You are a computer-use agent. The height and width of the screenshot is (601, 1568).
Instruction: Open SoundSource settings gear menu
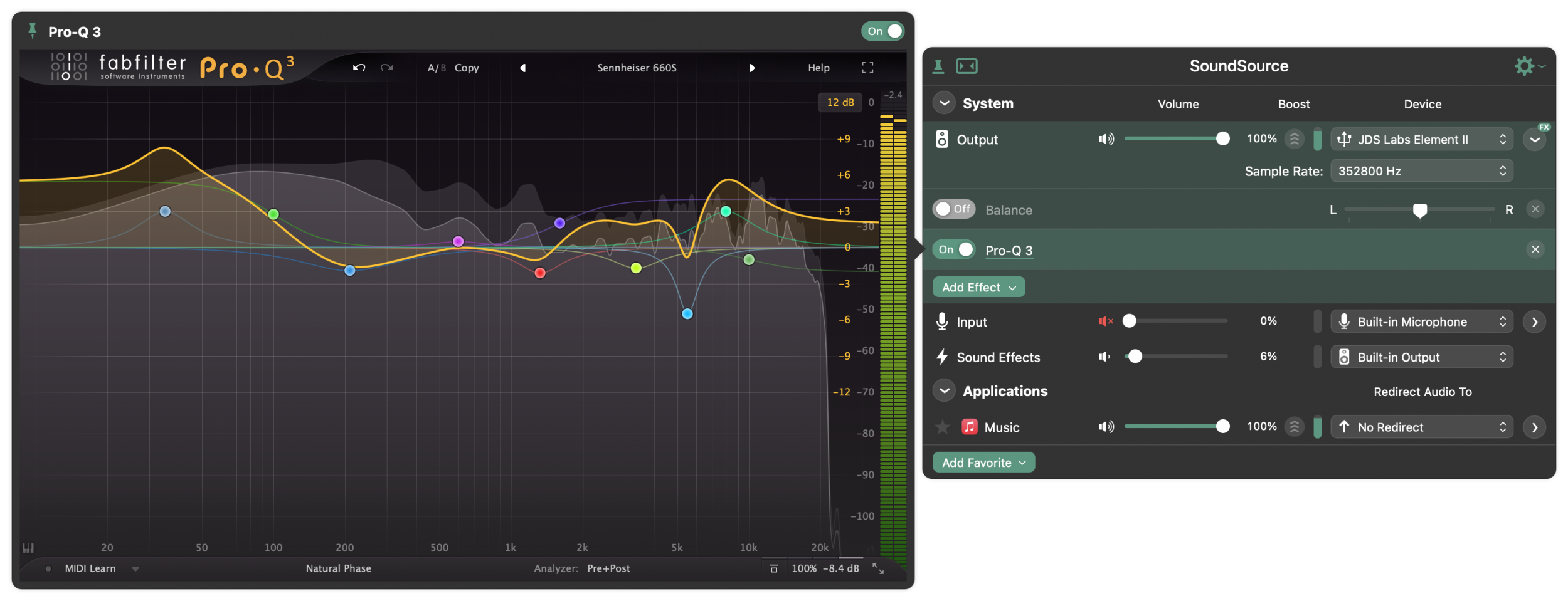coord(1529,66)
